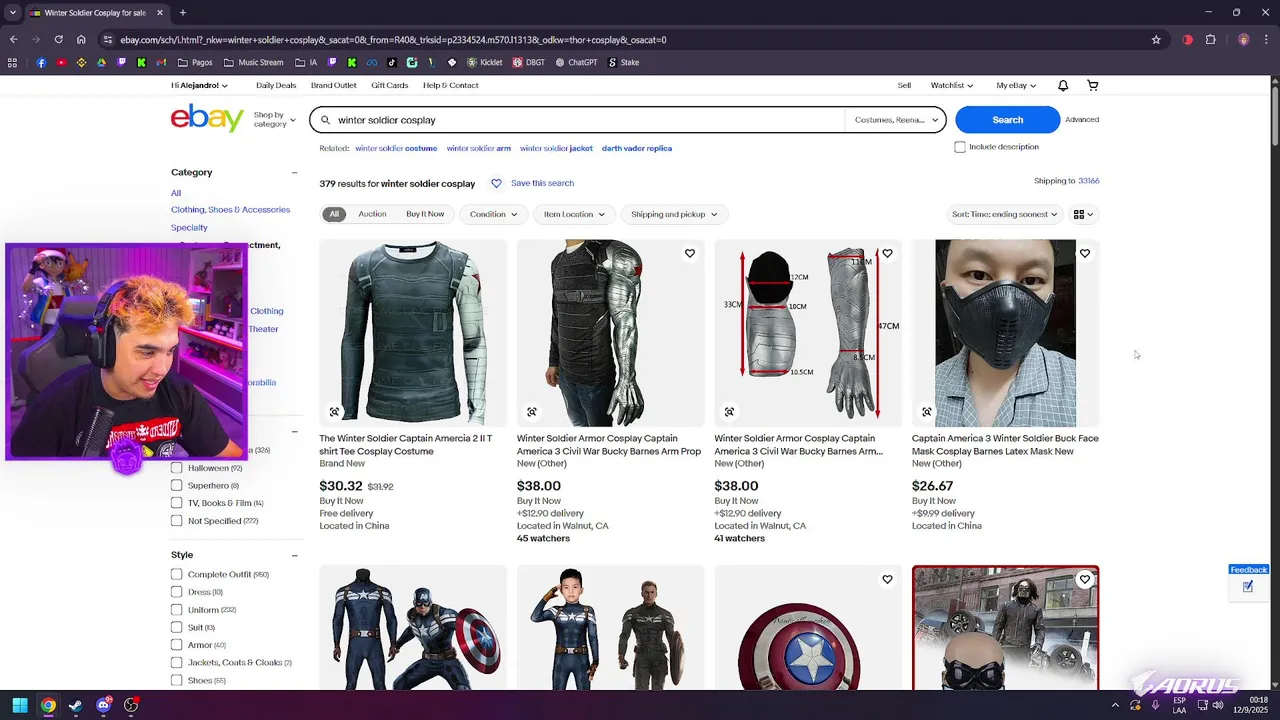The height and width of the screenshot is (720, 1280).
Task: Go back to the previous page
Action: coord(13,40)
